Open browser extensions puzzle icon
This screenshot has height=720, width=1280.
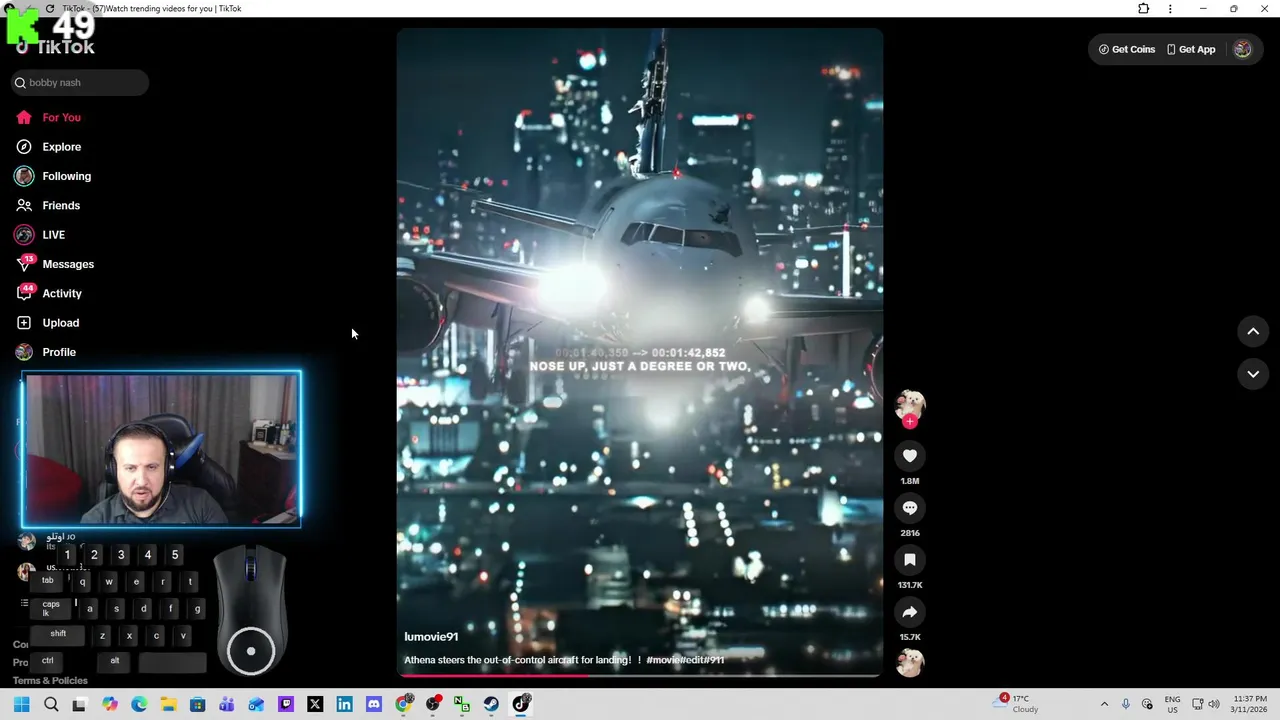click(x=1144, y=9)
